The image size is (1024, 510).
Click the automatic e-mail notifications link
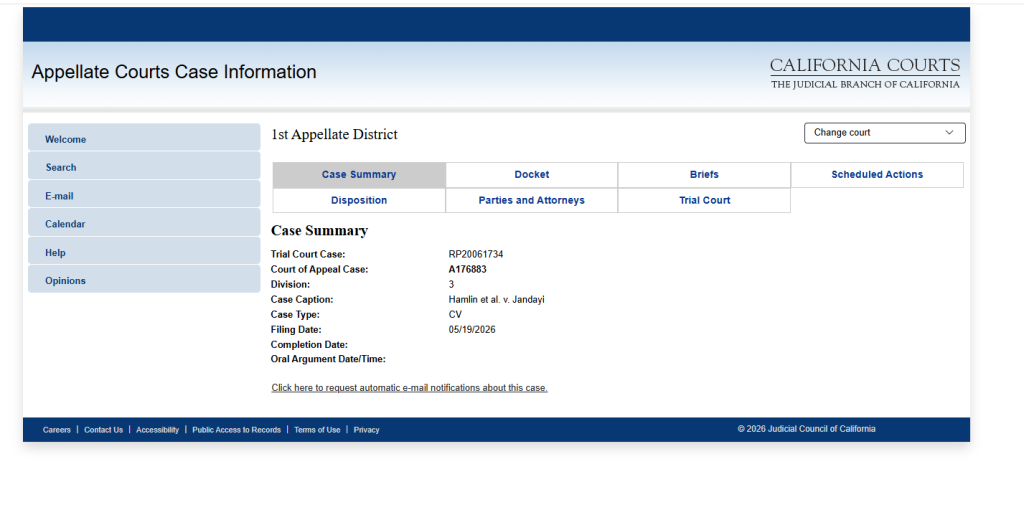409,387
